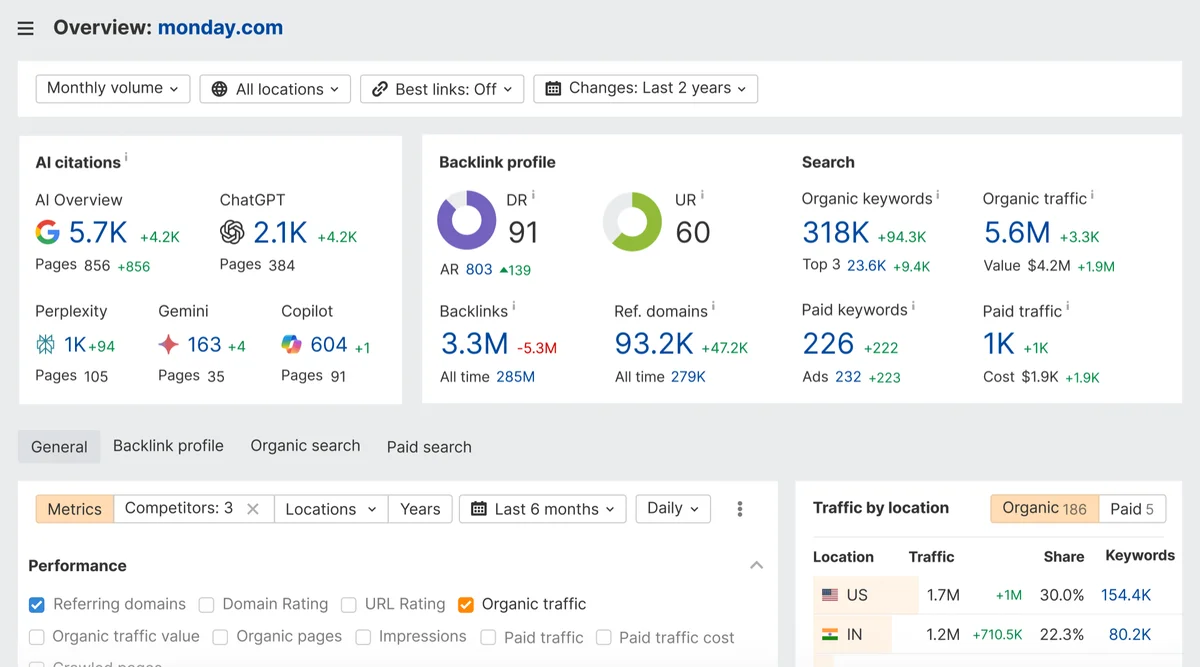Enable the Domain Rating checkbox

tap(206, 604)
